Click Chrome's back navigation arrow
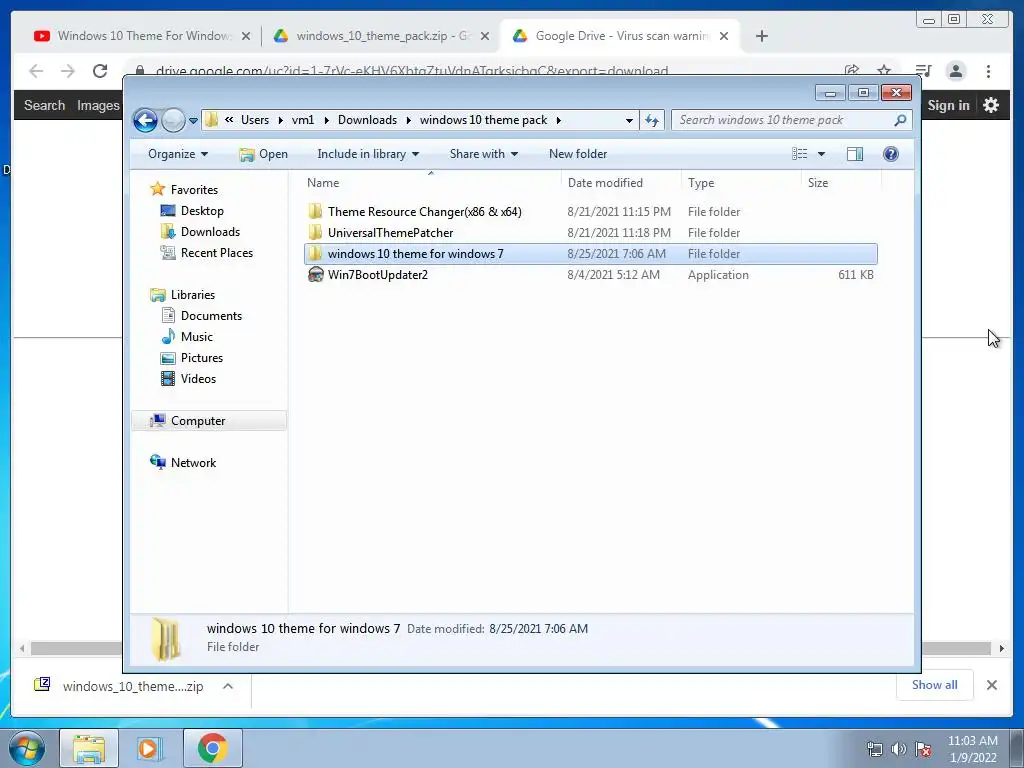 pos(36,71)
